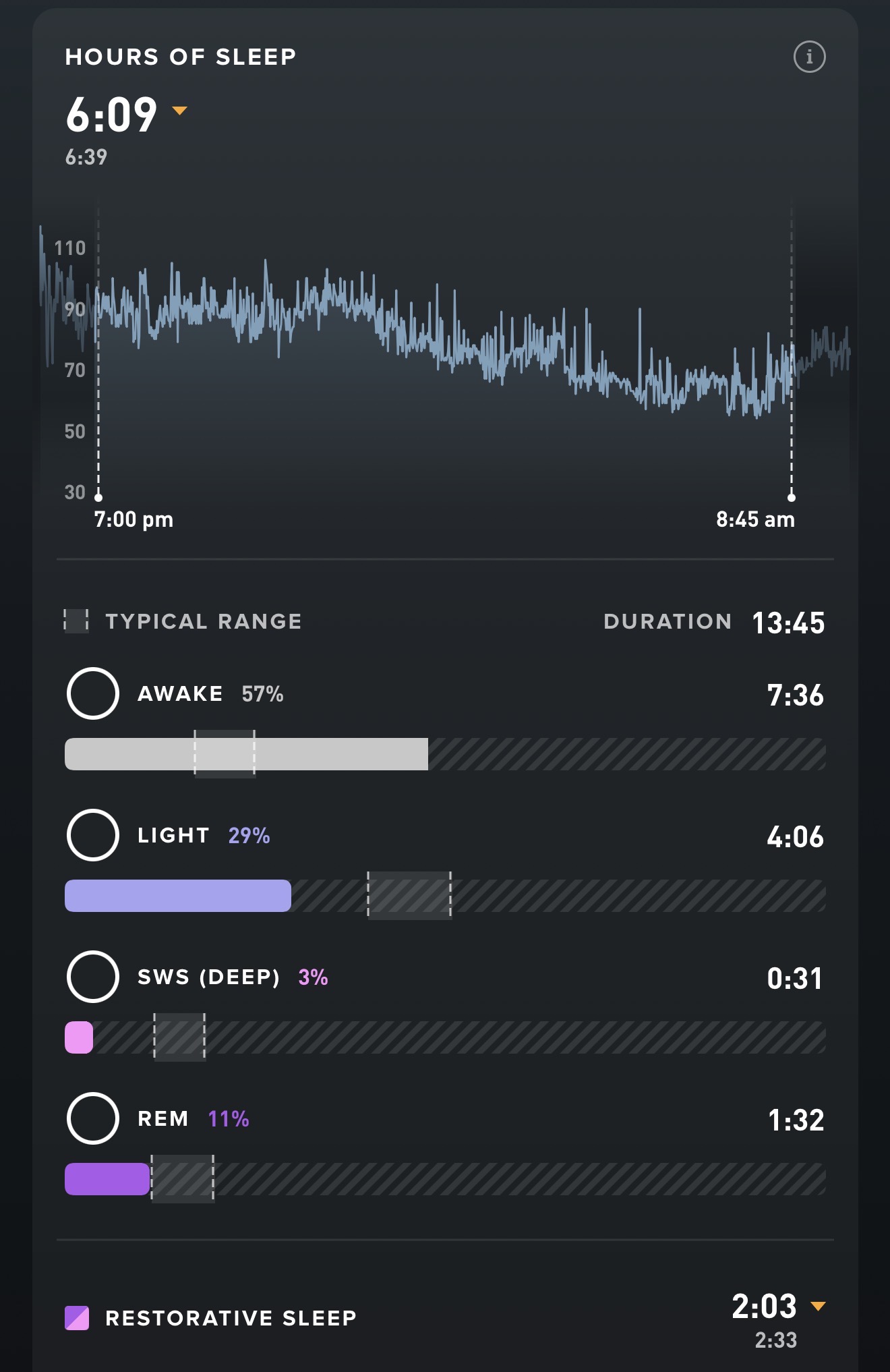
Task: Toggle the REM stage circle
Action: (x=93, y=1118)
